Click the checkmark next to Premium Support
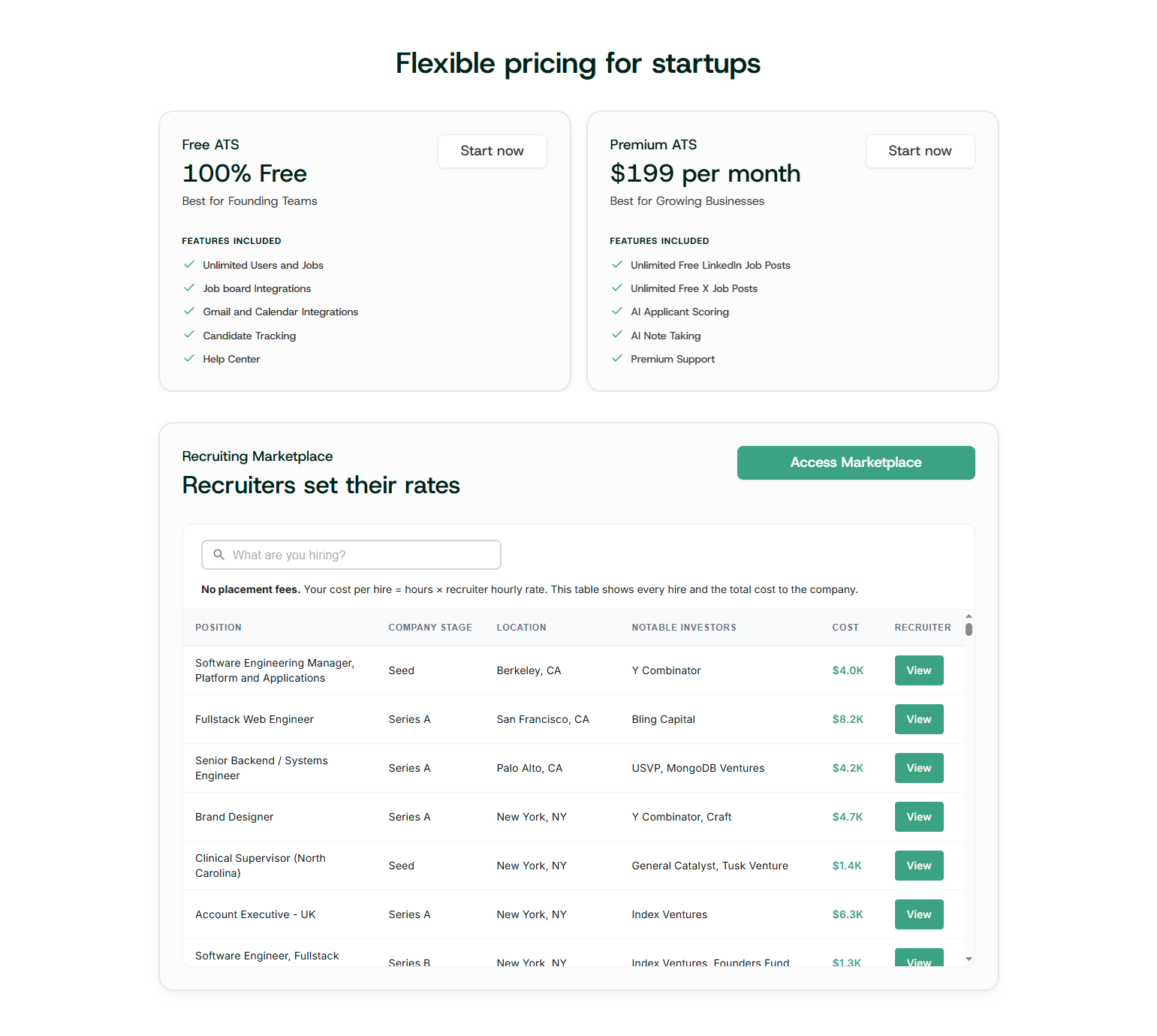Screen dimensions: 1157x1036 (x=616, y=358)
